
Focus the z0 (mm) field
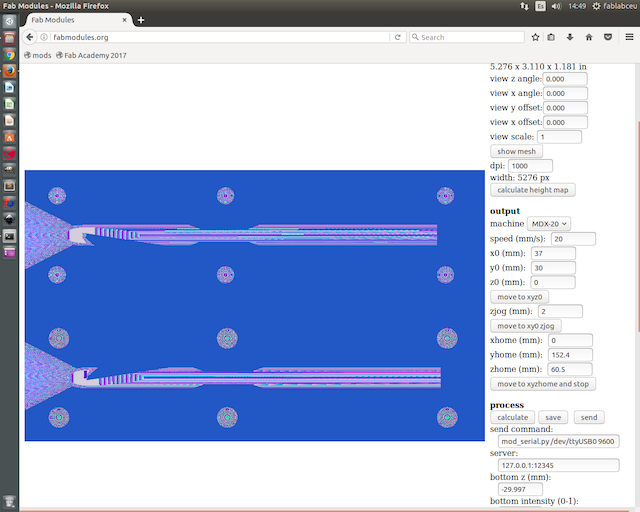click(553, 282)
